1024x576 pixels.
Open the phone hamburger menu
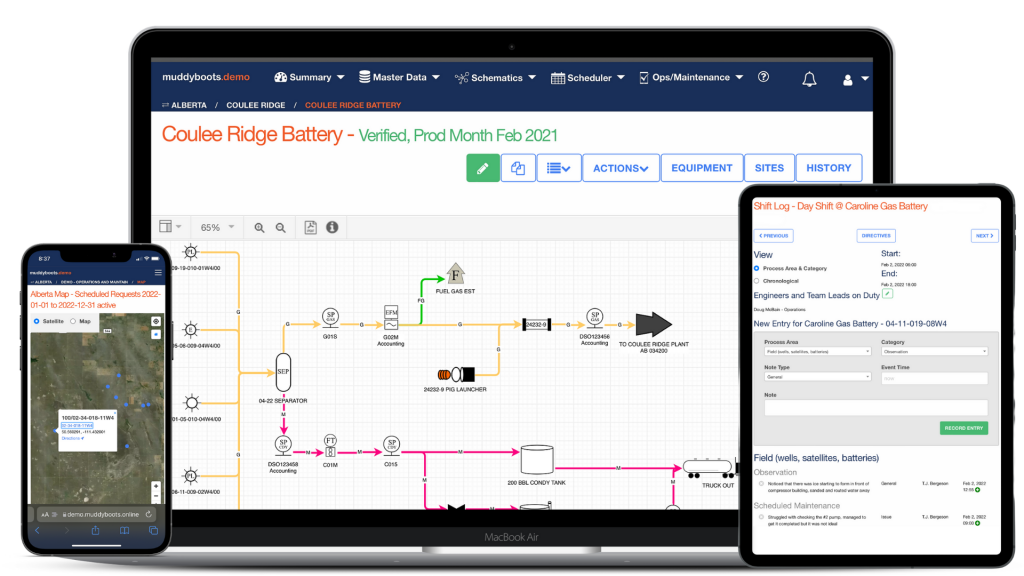pyautogui.click(x=157, y=273)
